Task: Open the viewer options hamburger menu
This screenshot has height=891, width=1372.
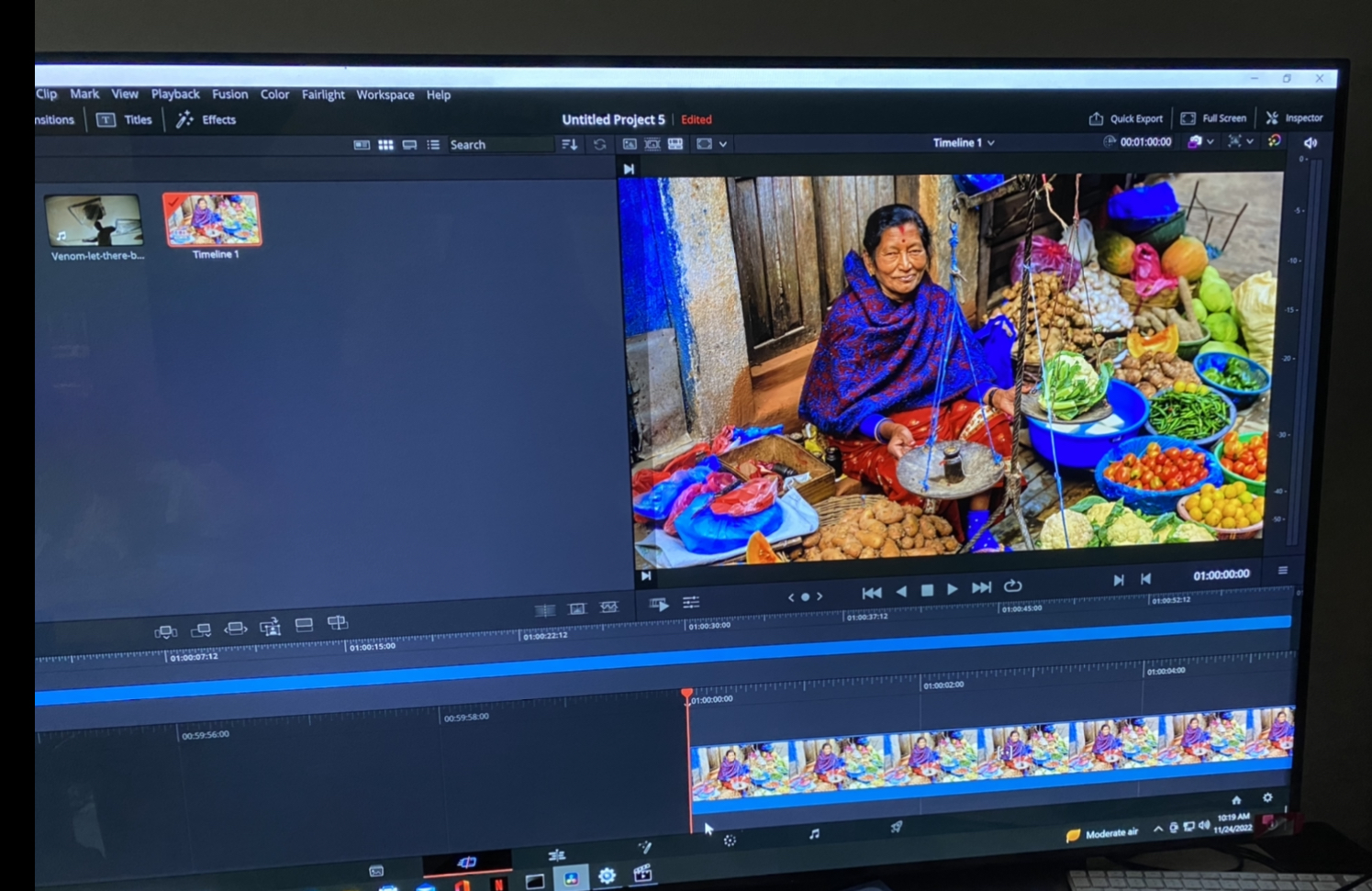Action: 1283,570
